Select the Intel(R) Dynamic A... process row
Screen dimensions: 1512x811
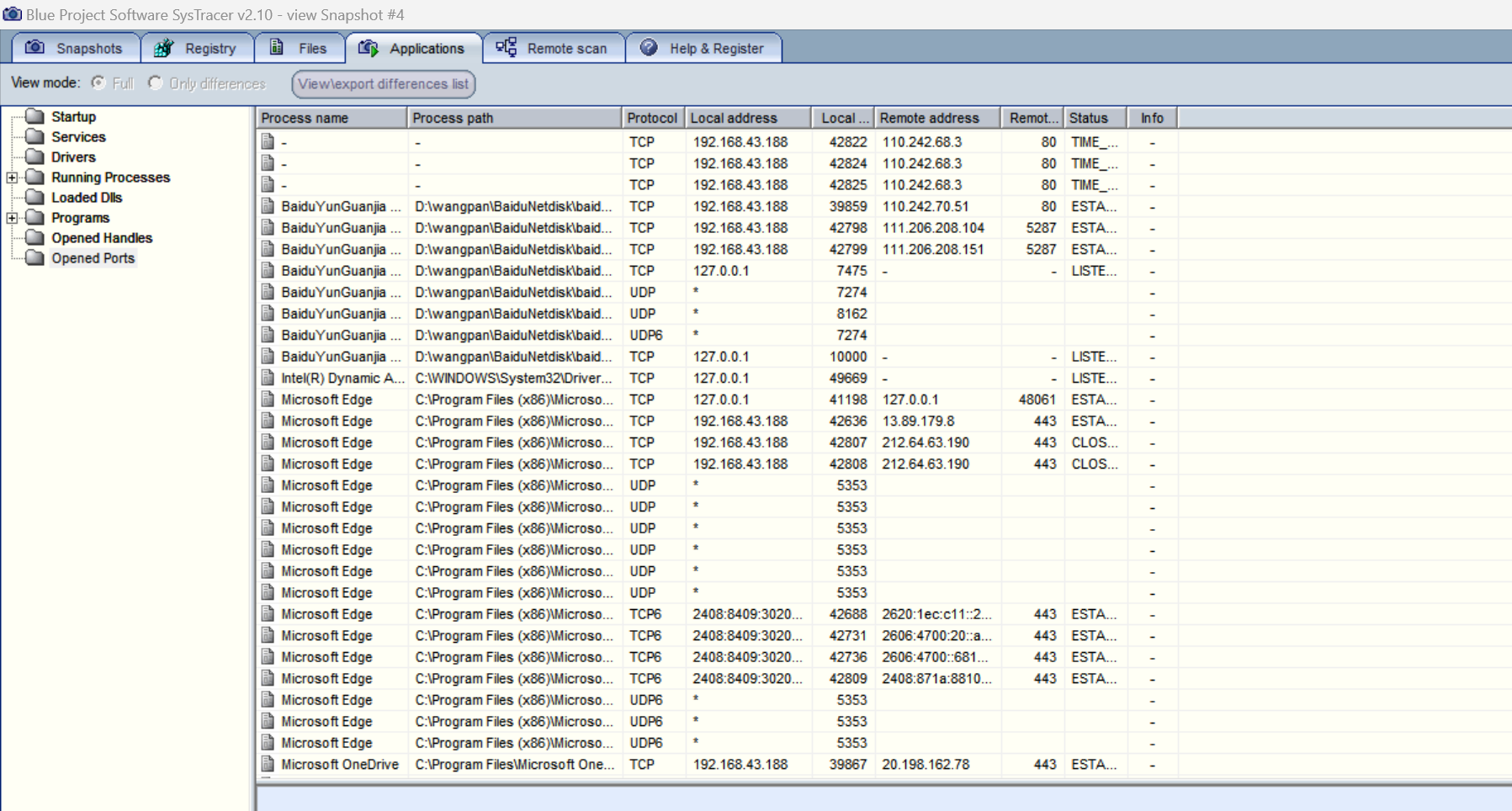point(717,379)
